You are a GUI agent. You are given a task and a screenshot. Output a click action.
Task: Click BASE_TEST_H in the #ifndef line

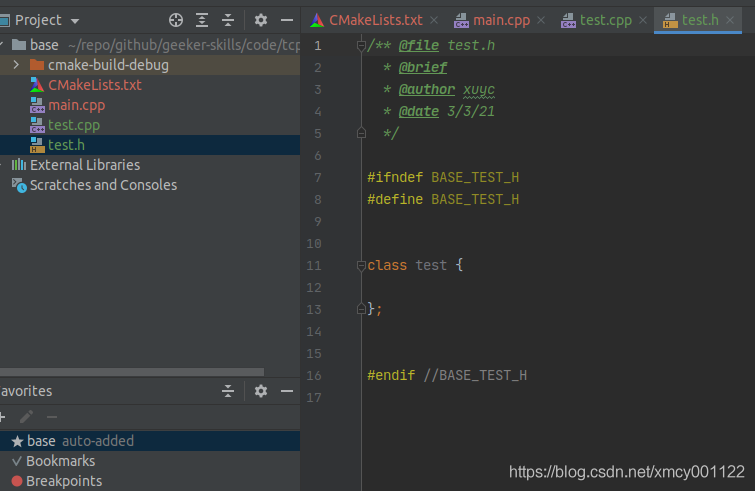click(x=475, y=178)
